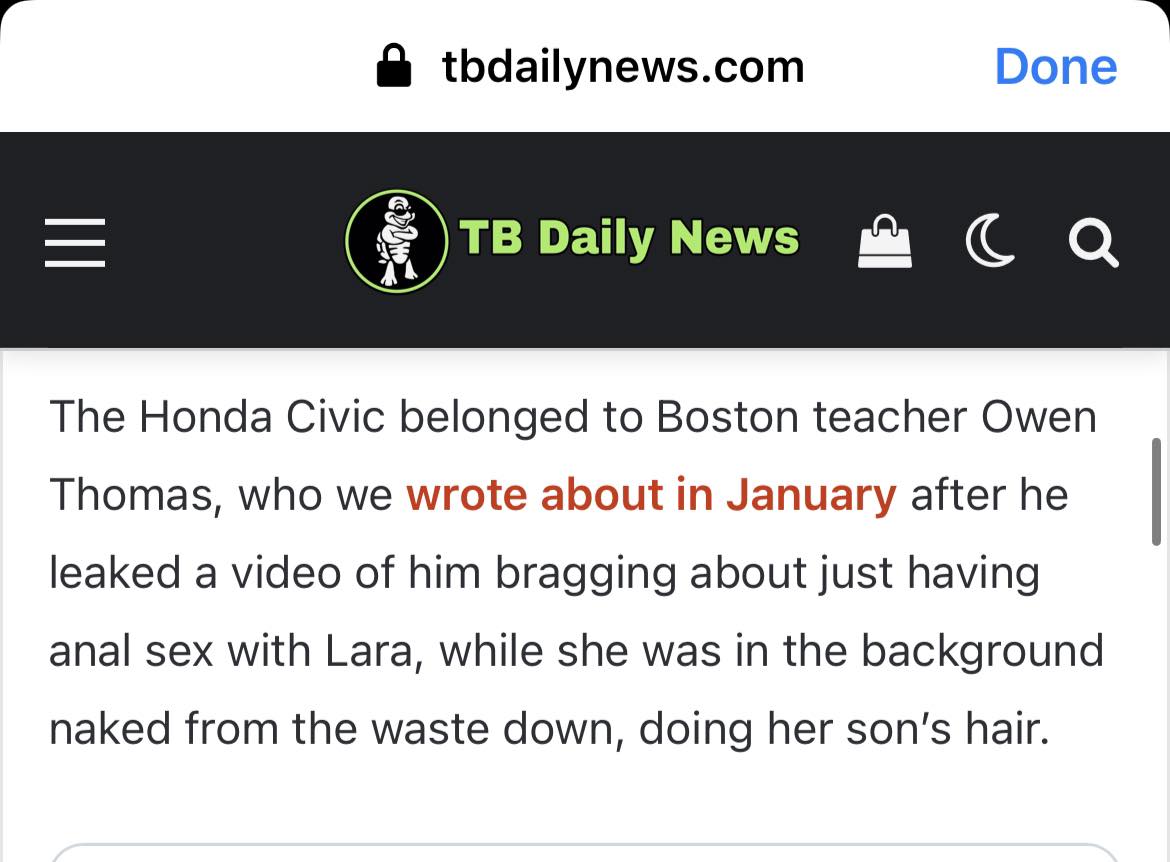The image size is (1170, 862).
Task: Open the hamburger navigation menu
Action: 75,242
